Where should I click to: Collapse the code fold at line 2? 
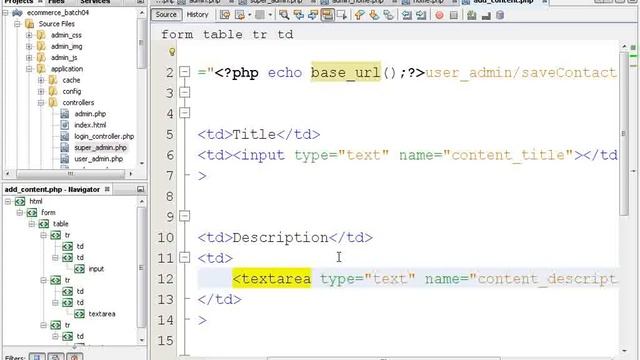pos(184,72)
